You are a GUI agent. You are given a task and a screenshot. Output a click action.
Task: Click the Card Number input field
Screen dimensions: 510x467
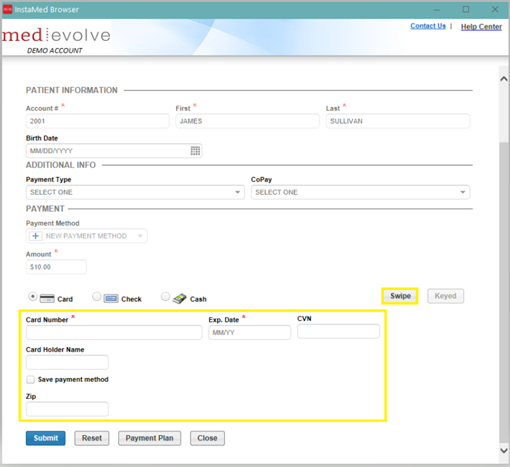tap(114, 333)
